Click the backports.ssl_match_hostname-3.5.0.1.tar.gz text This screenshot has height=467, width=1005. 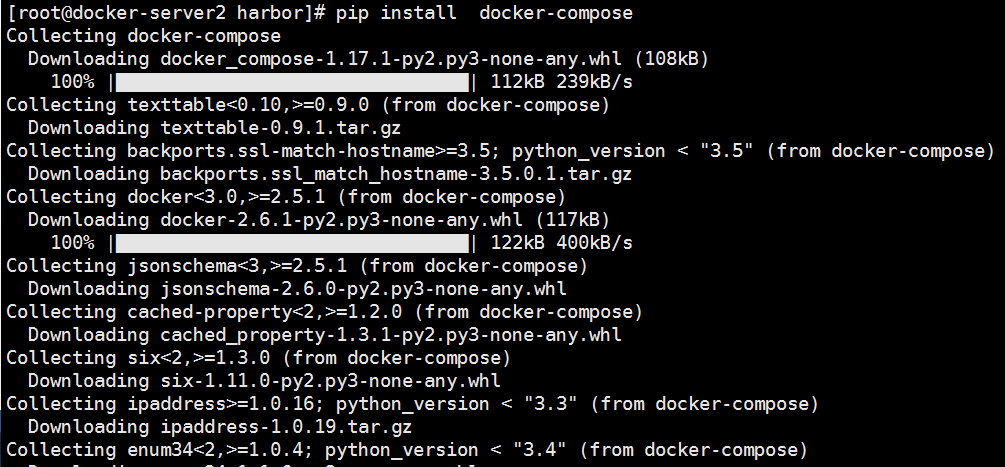click(396, 174)
